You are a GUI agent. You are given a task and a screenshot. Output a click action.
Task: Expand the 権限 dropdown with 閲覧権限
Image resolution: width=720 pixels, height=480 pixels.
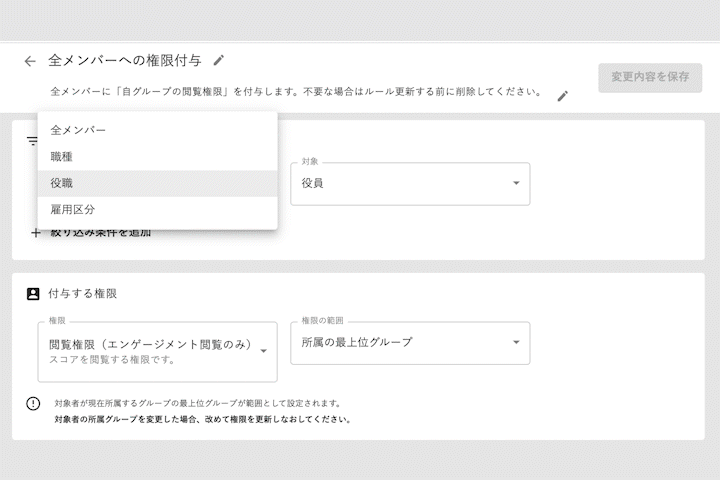(157, 351)
